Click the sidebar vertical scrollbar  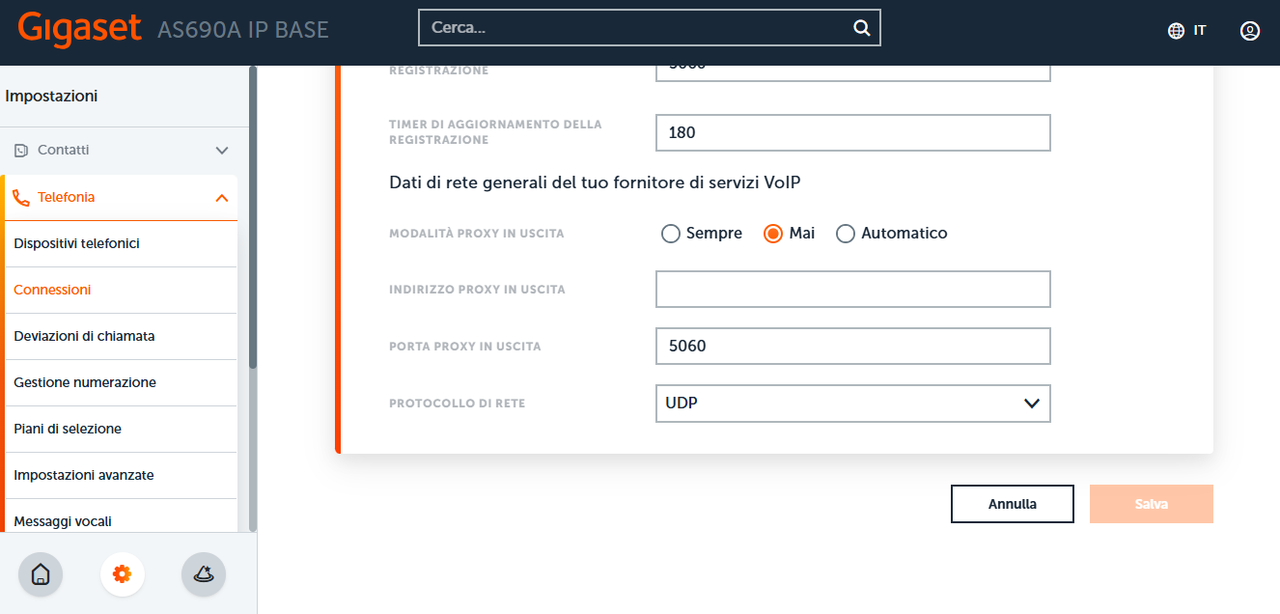tap(253, 217)
